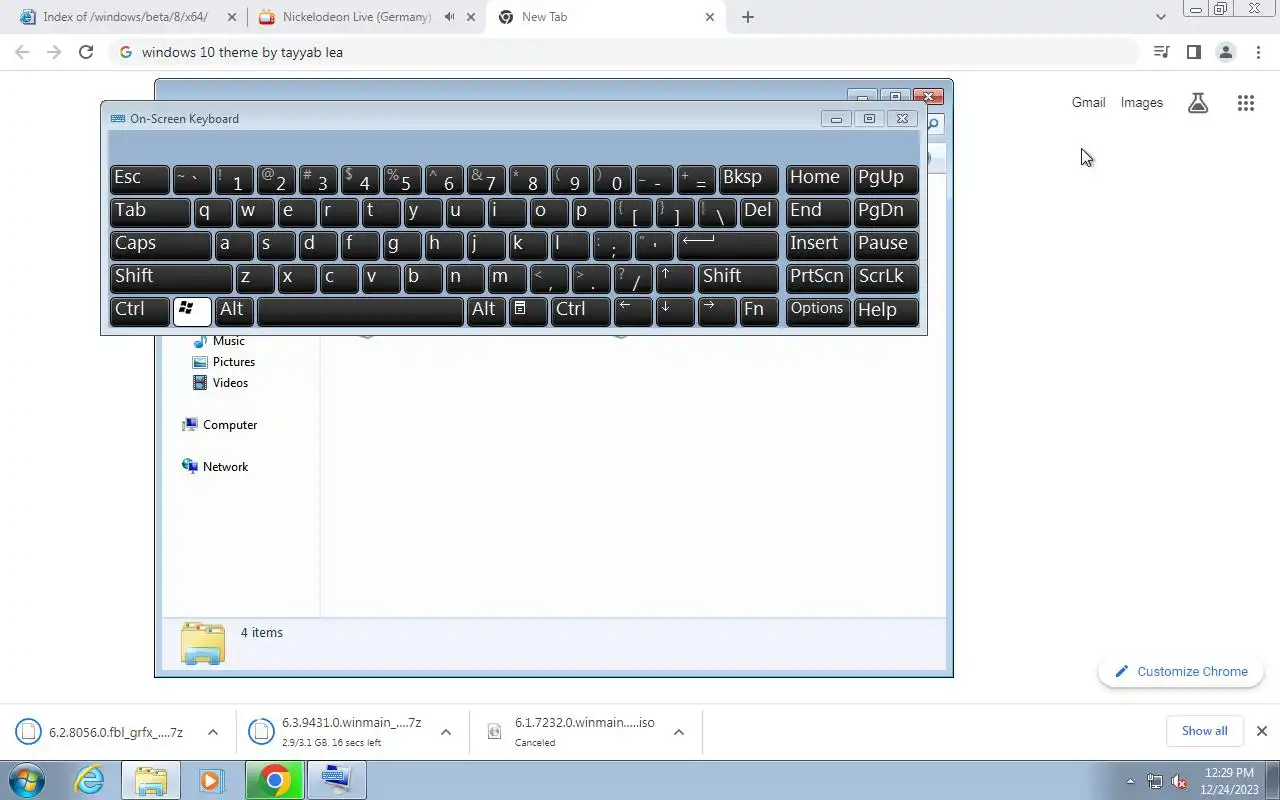This screenshot has height=800, width=1280.
Task: Mute the Nickelodeon Live tab audio icon
Action: (x=449, y=17)
